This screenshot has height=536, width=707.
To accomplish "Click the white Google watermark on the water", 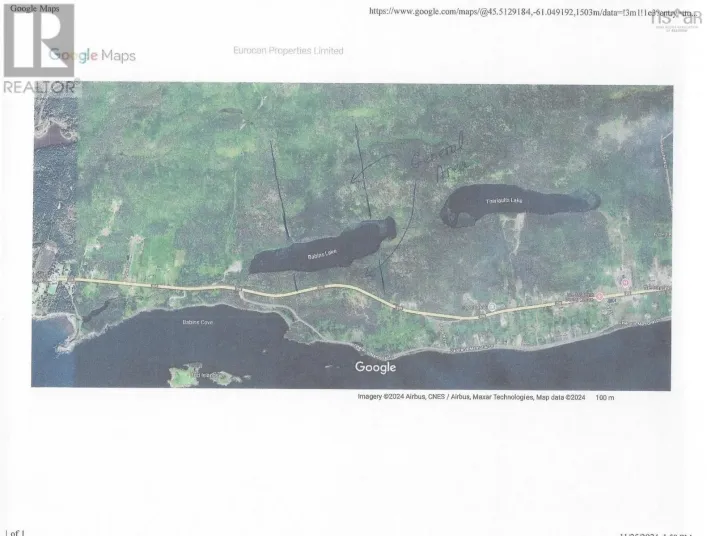I will pos(375,367).
